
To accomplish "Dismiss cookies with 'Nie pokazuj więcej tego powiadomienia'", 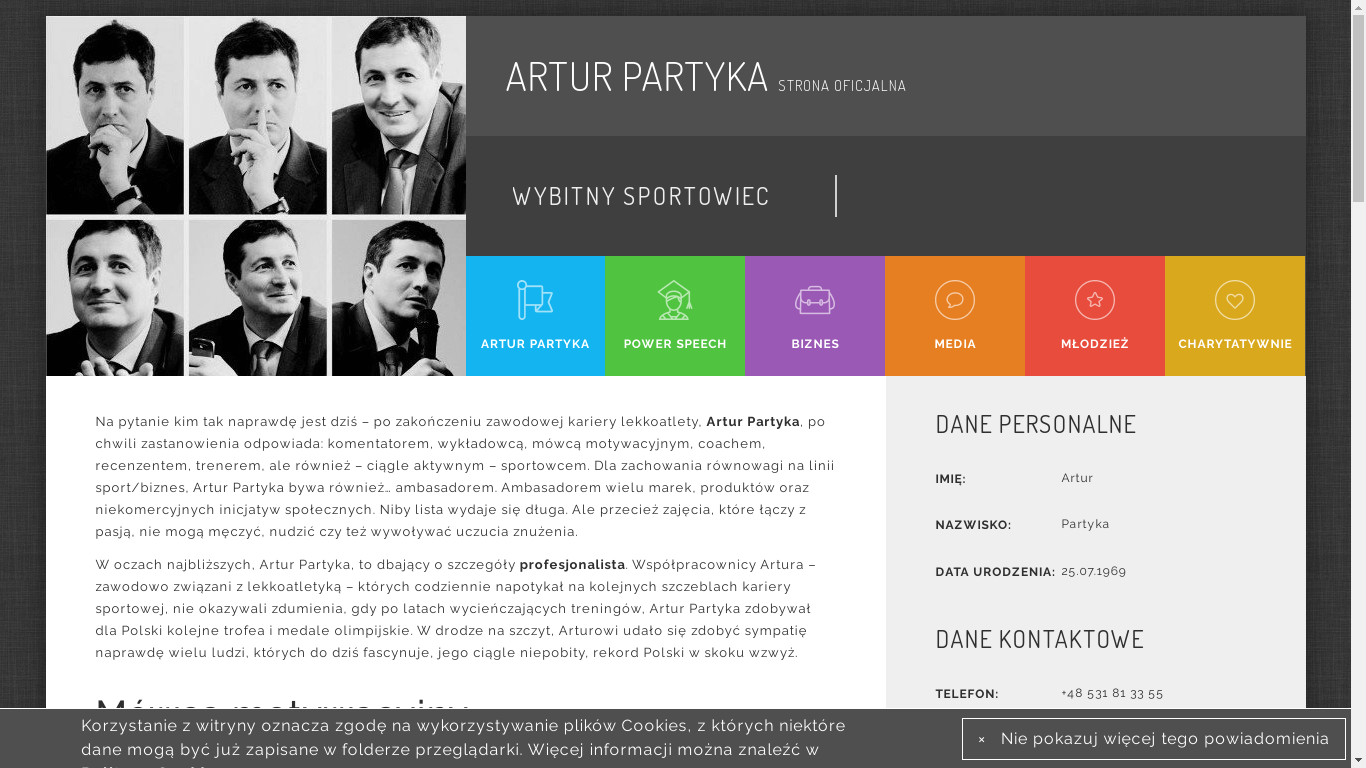I will point(1164,739).
